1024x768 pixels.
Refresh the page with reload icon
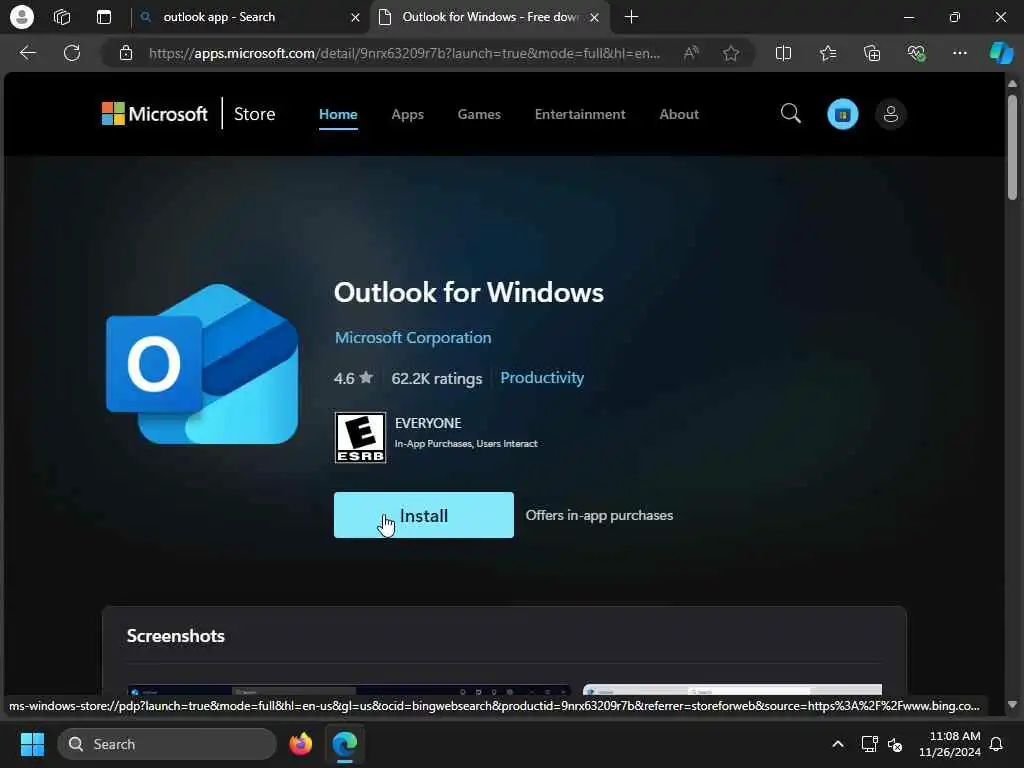[72, 53]
